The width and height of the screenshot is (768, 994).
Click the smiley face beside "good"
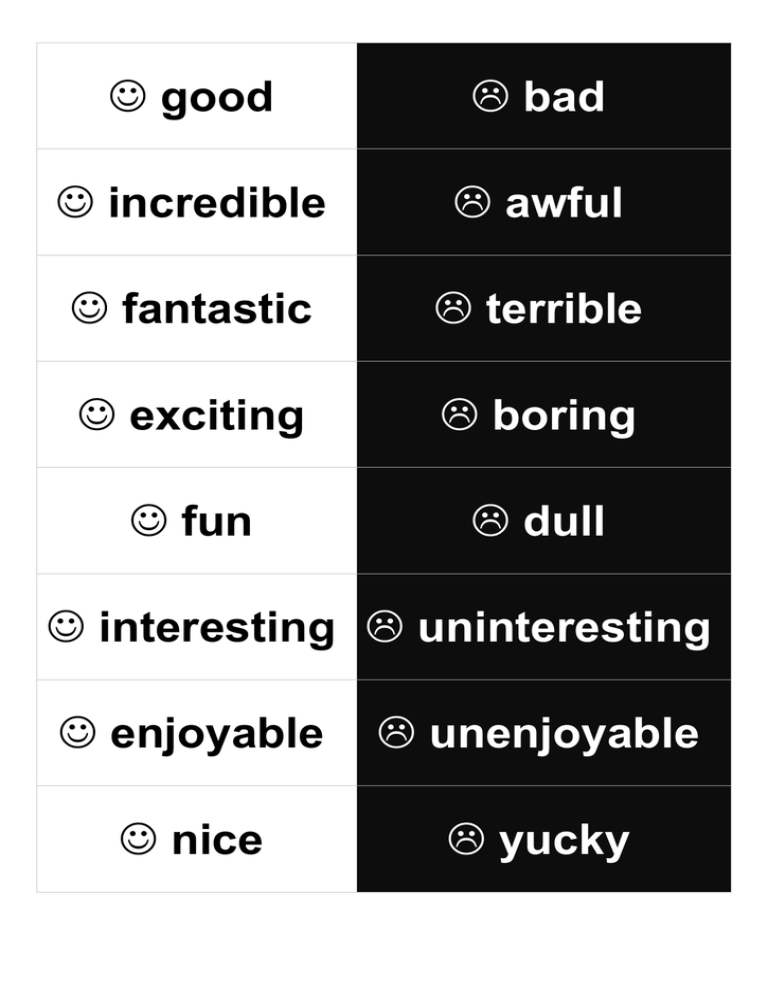click(x=127, y=97)
